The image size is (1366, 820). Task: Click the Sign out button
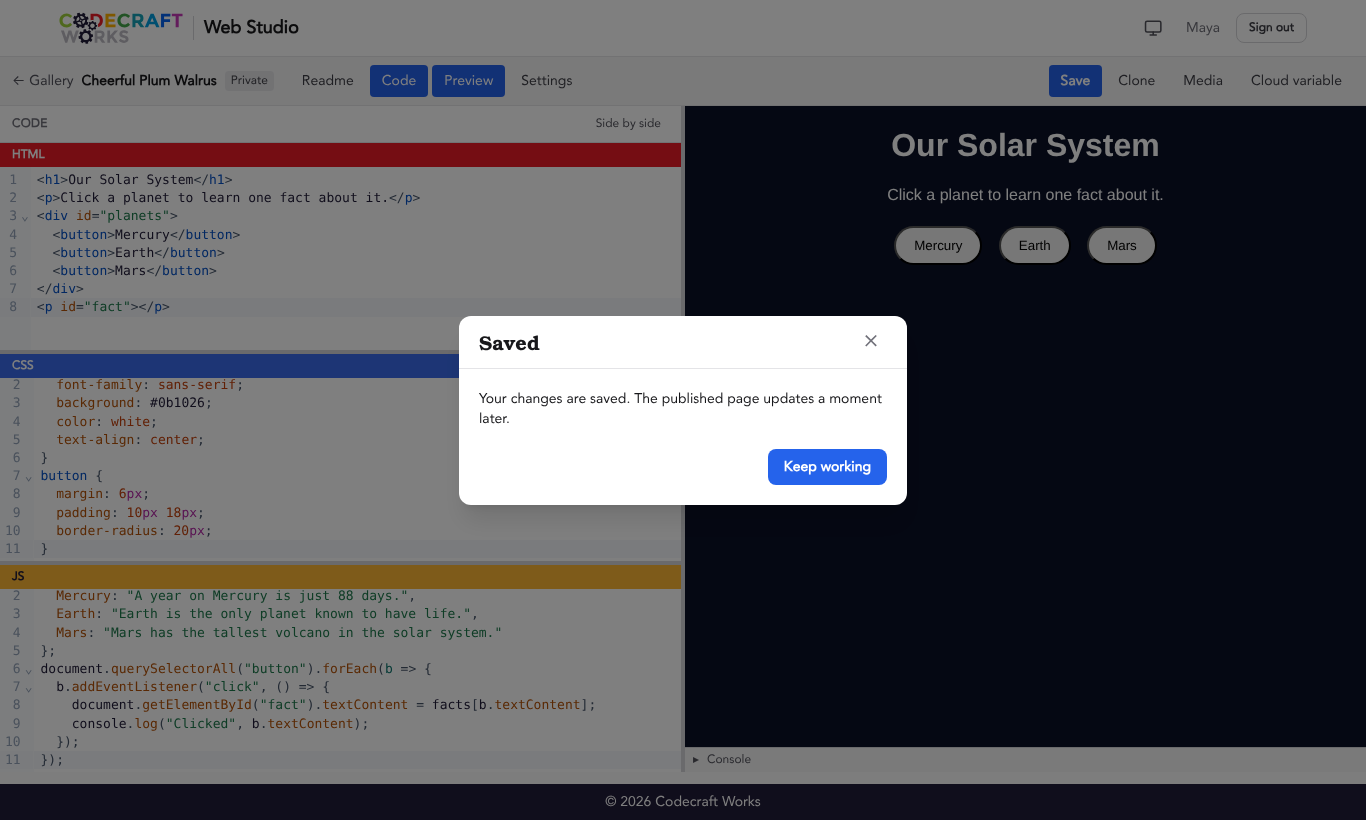1271,28
